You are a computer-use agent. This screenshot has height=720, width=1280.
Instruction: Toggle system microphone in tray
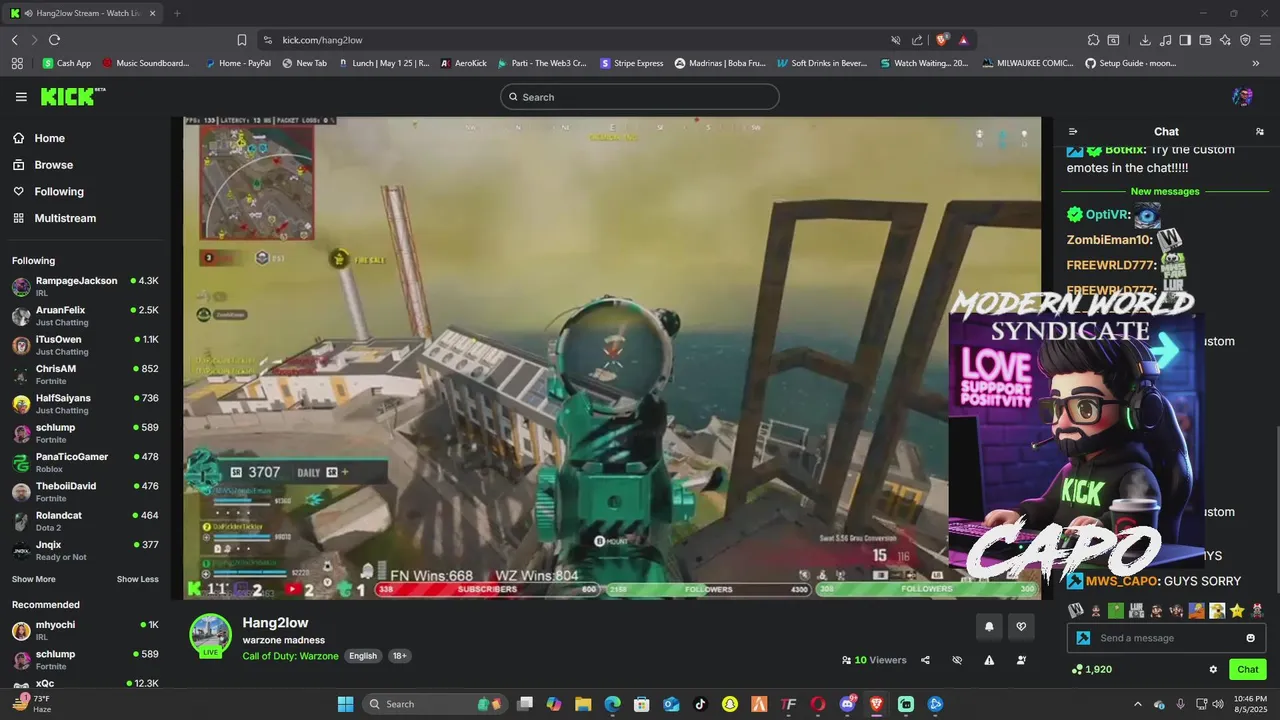pyautogui.click(x=1181, y=704)
